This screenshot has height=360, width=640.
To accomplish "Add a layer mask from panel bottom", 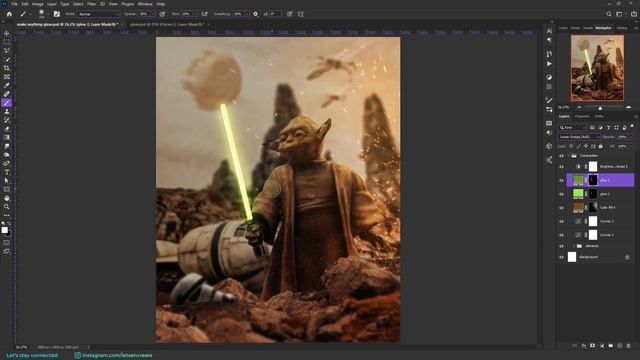I will [593, 346].
